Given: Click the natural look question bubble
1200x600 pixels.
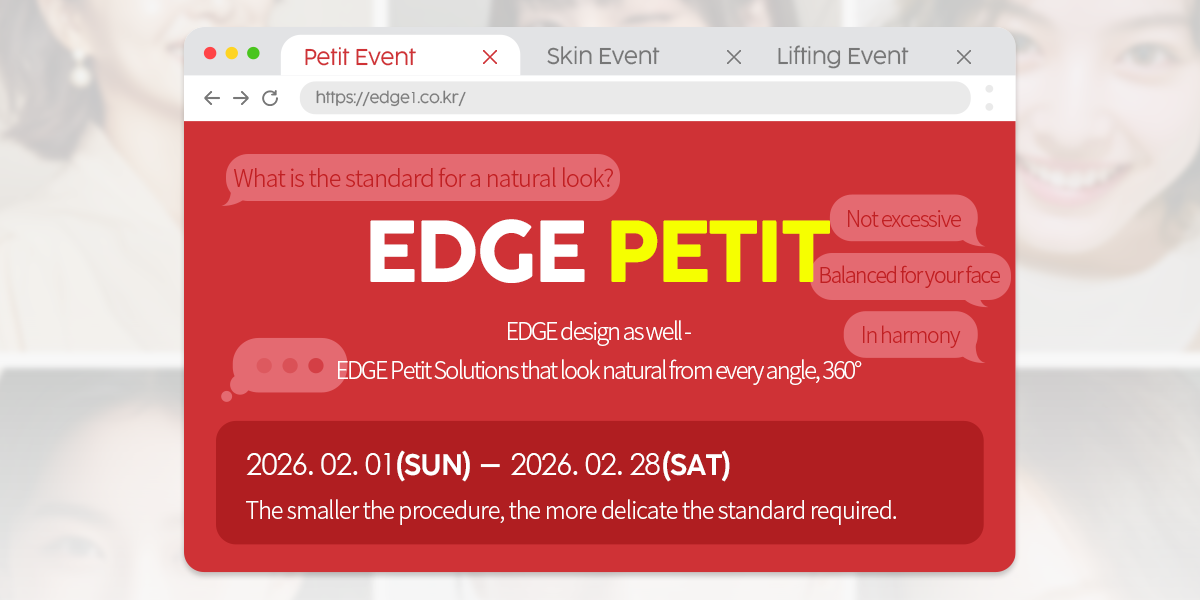Looking at the screenshot, I should click(x=423, y=179).
